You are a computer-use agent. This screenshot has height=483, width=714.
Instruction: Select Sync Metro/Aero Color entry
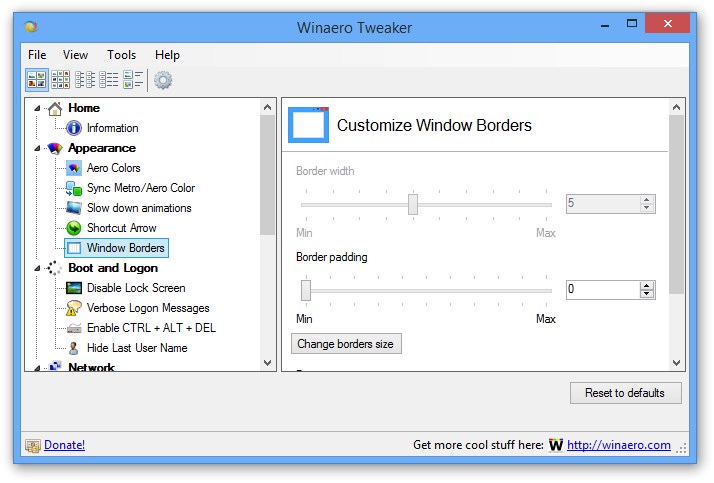tap(141, 188)
